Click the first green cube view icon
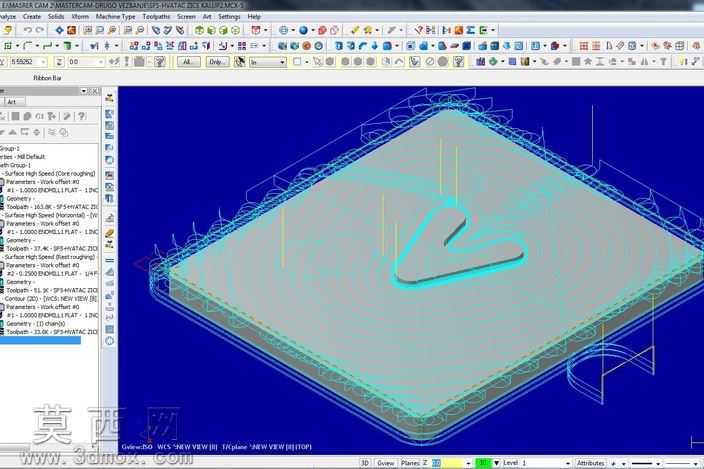The image size is (704, 469). point(199,30)
